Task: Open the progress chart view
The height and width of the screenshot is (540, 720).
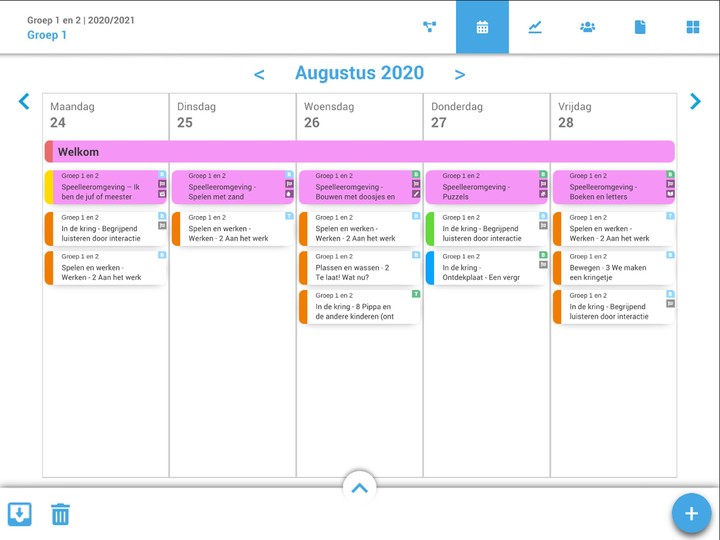Action: (535, 27)
